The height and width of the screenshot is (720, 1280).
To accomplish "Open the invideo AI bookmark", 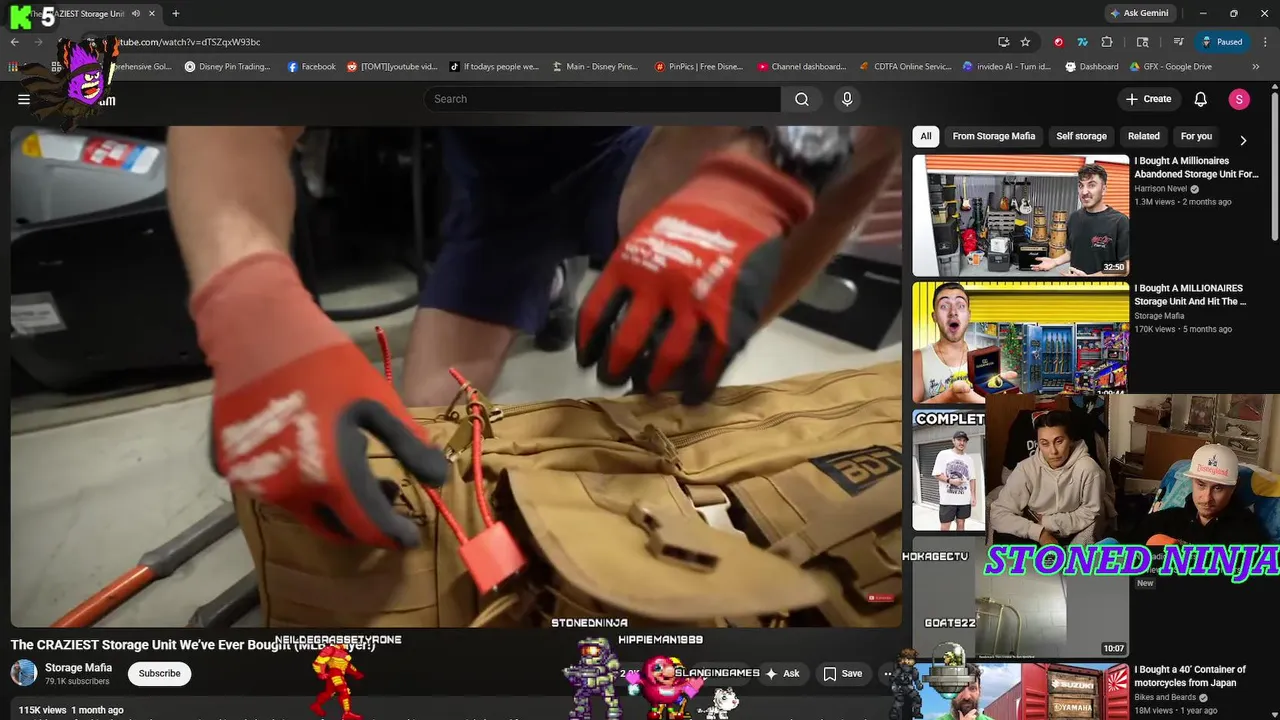I will pyautogui.click(x=1006, y=67).
